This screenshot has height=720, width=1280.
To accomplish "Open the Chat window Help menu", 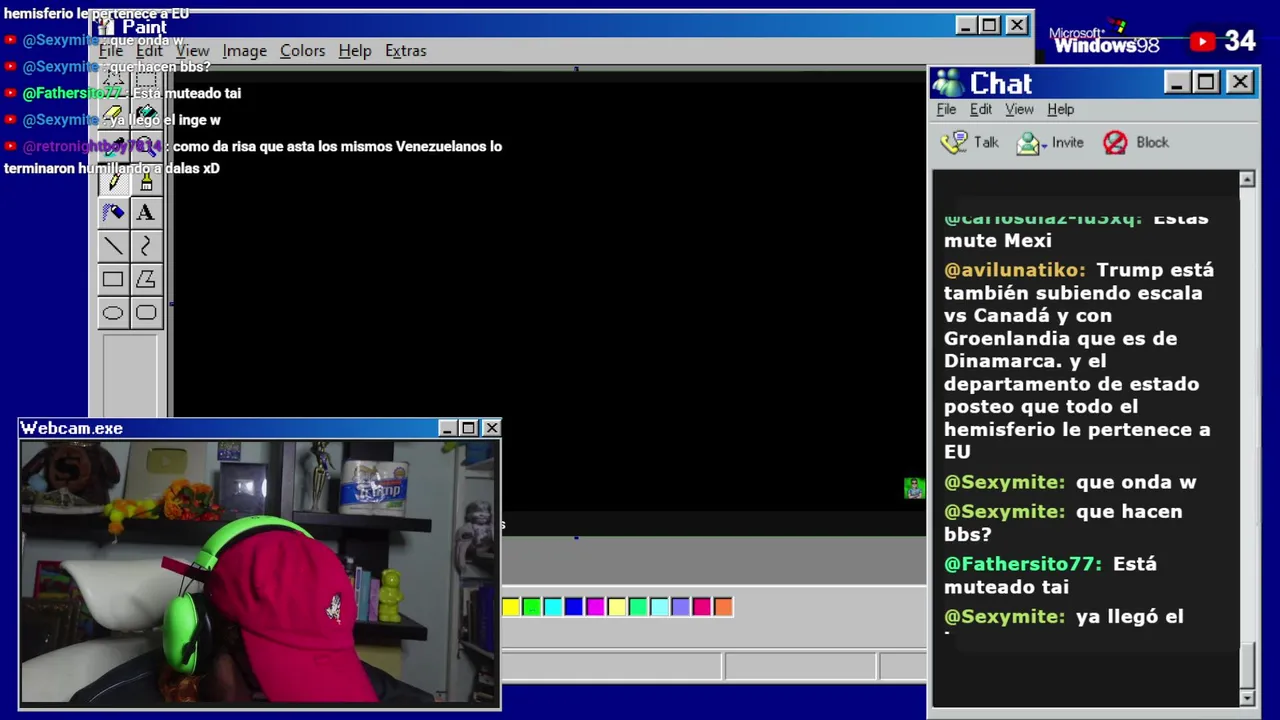I will (x=1060, y=109).
